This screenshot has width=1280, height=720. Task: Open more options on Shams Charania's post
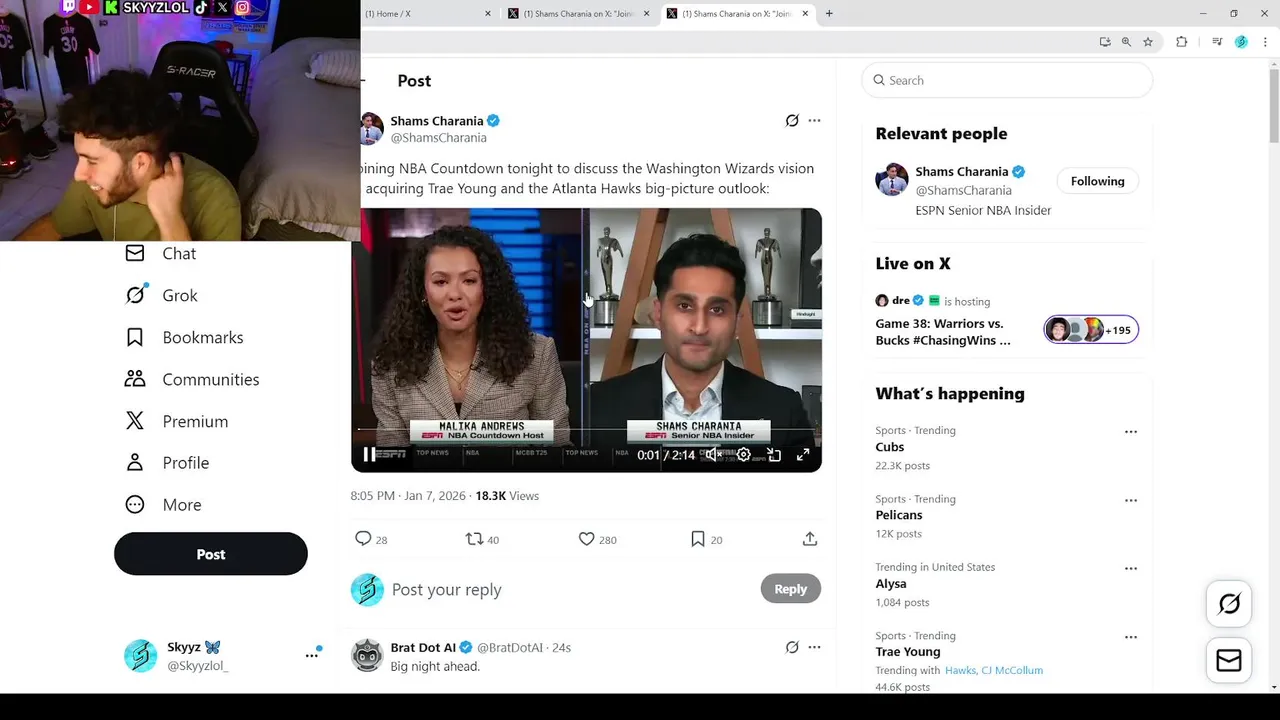click(814, 121)
